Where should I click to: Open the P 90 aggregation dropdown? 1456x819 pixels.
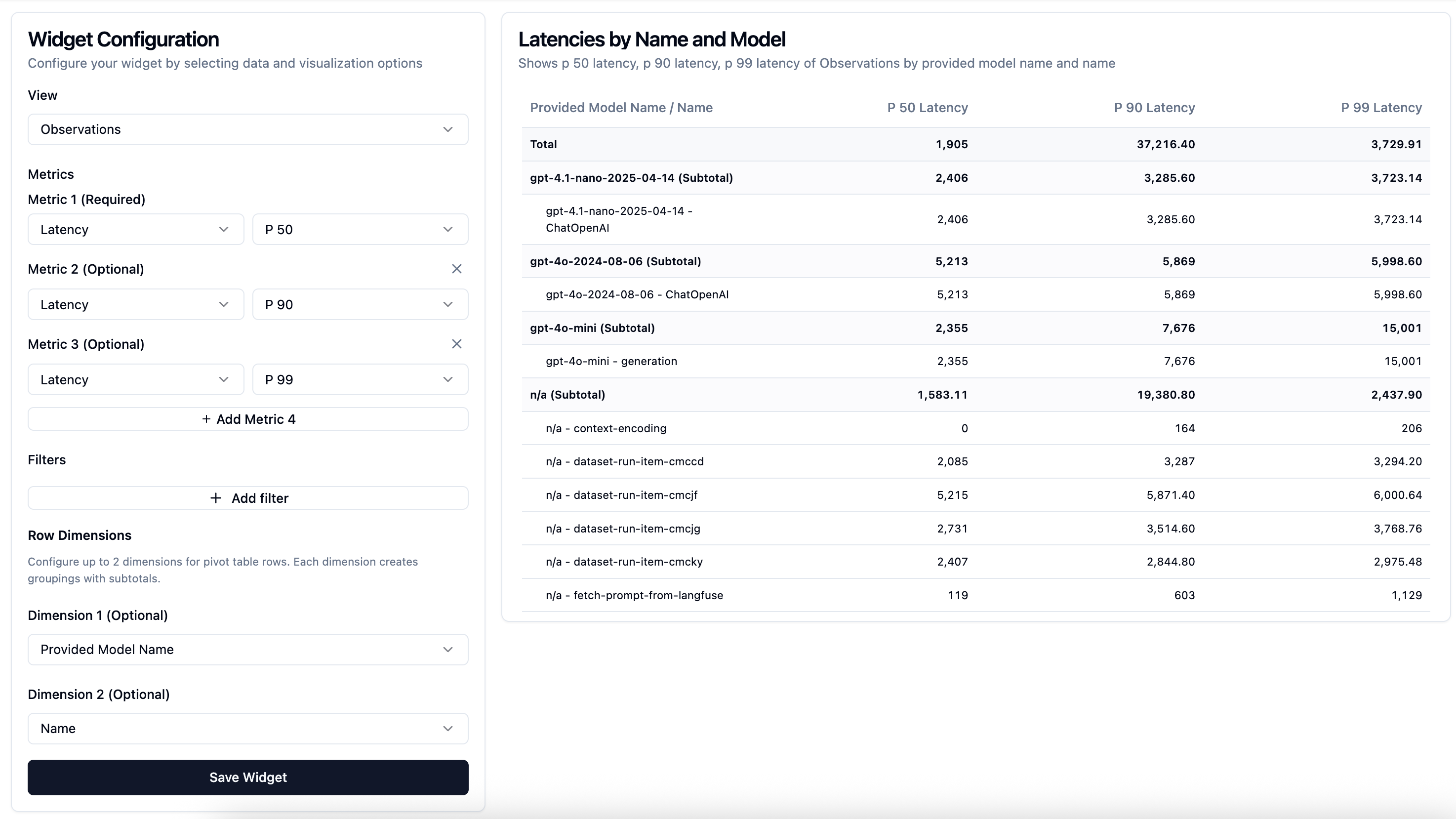point(360,304)
